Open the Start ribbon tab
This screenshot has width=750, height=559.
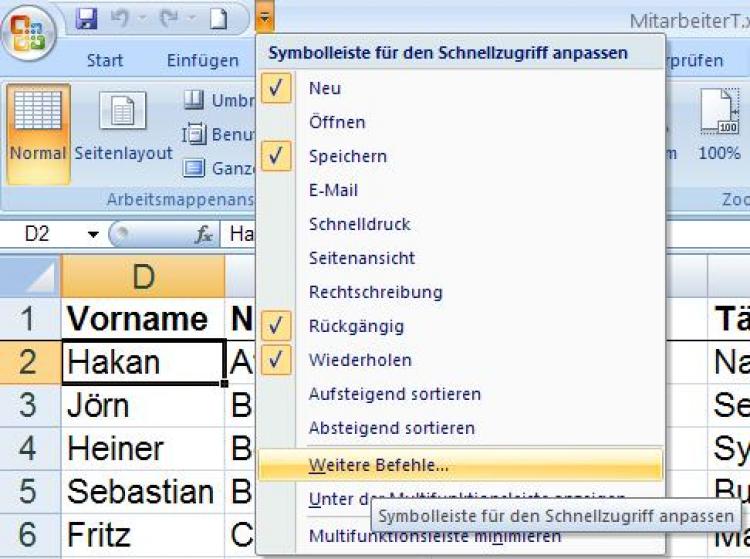pos(105,61)
